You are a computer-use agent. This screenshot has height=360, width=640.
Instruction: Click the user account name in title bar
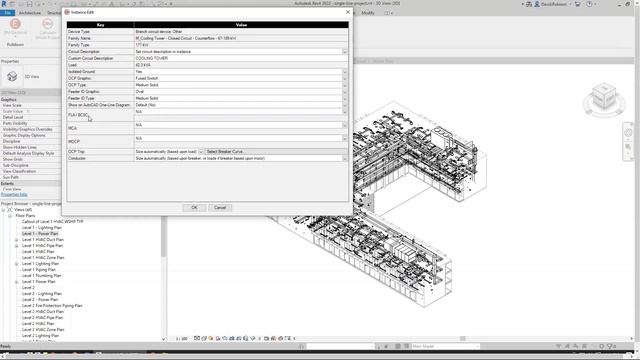(x=554, y=4)
